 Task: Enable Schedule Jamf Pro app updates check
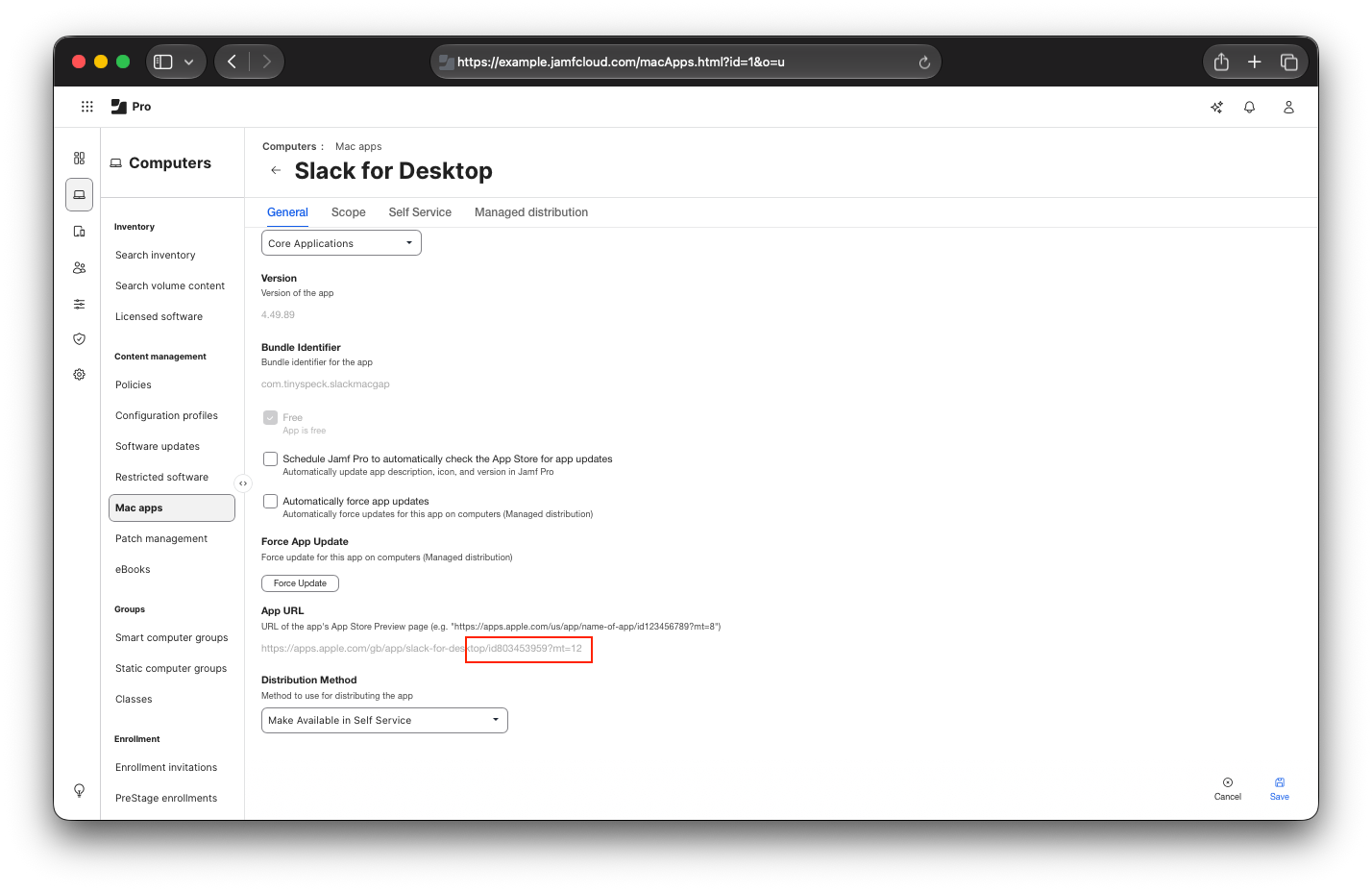270,458
